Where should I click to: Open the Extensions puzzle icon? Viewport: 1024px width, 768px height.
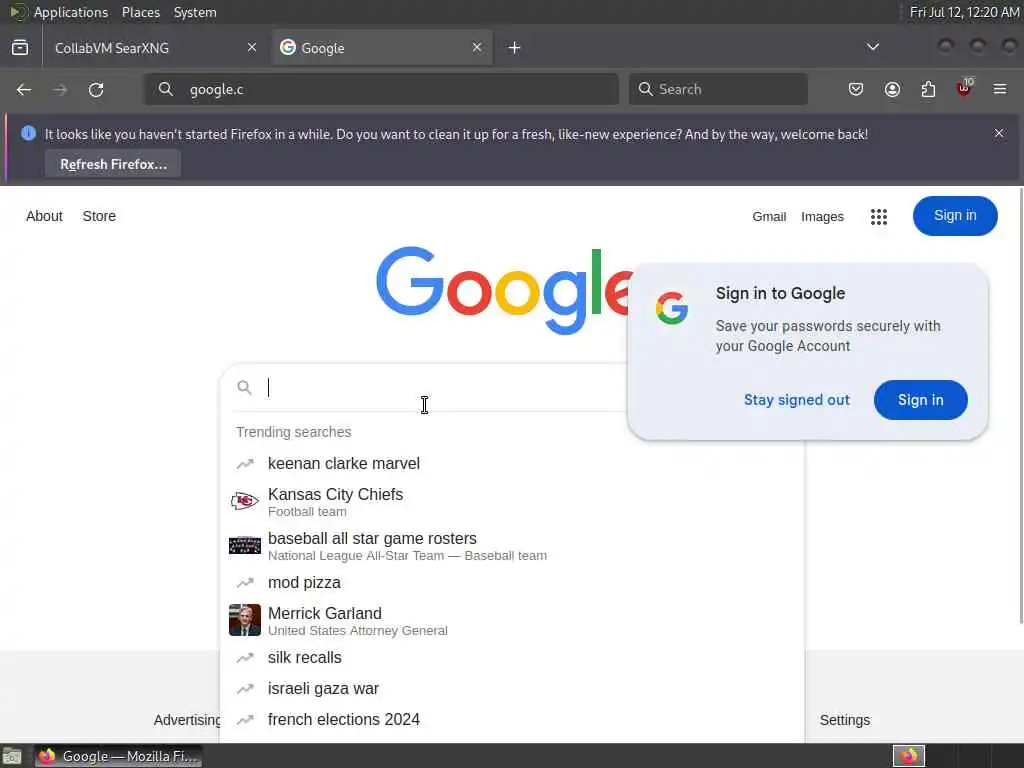click(928, 89)
